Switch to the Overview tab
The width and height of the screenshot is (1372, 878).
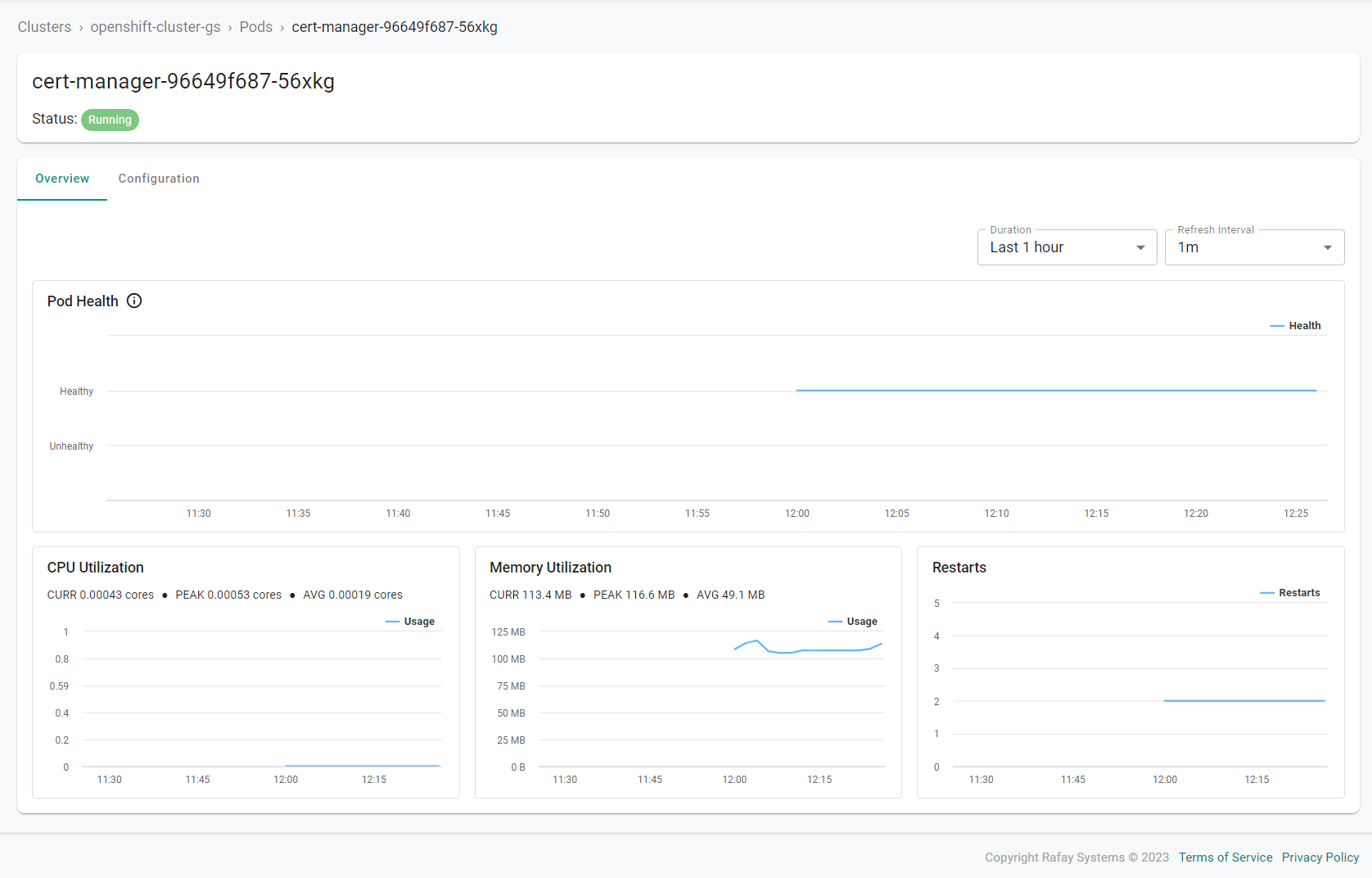[x=62, y=179]
